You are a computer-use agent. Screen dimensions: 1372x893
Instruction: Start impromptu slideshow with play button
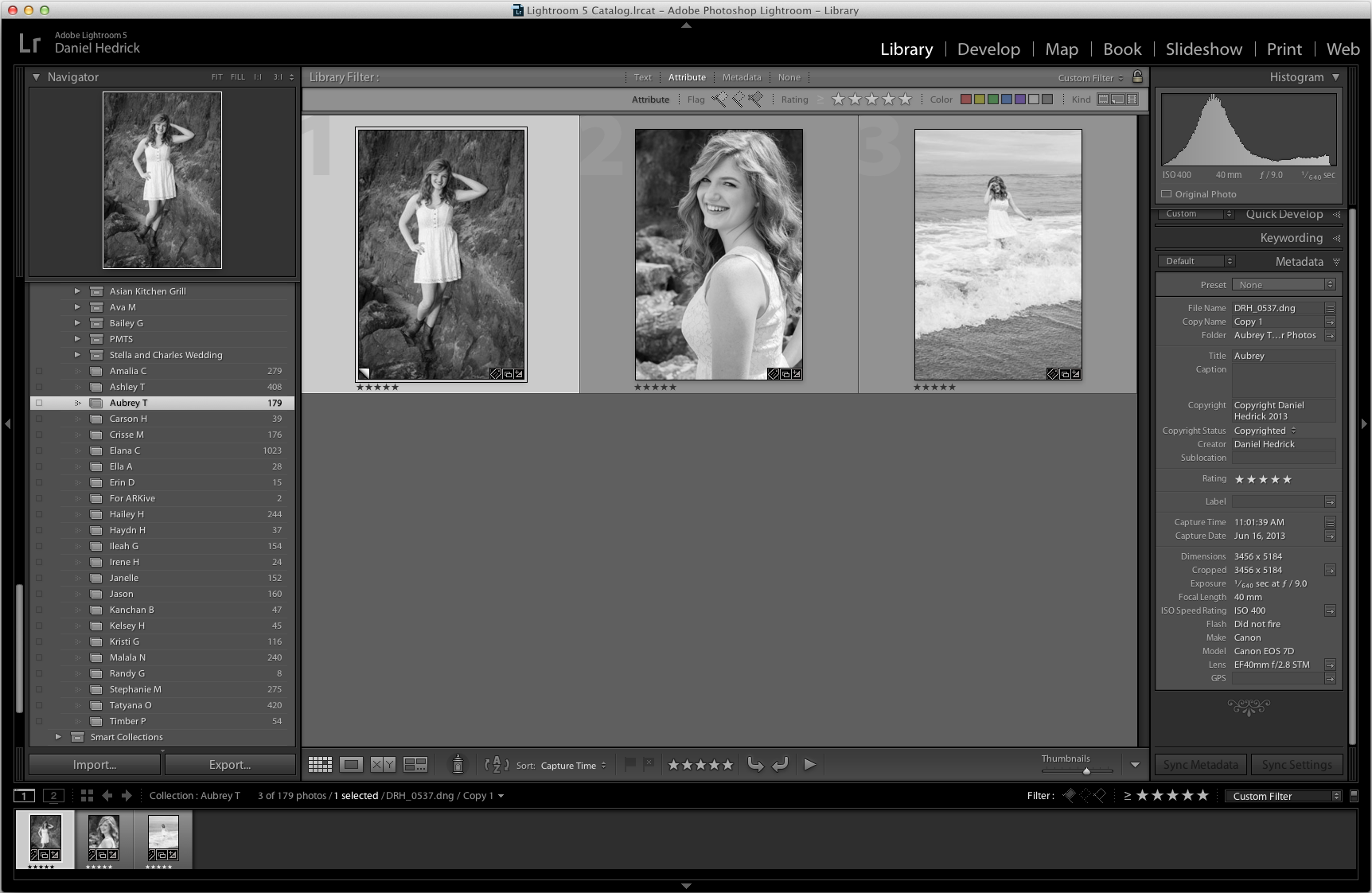tap(809, 765)
